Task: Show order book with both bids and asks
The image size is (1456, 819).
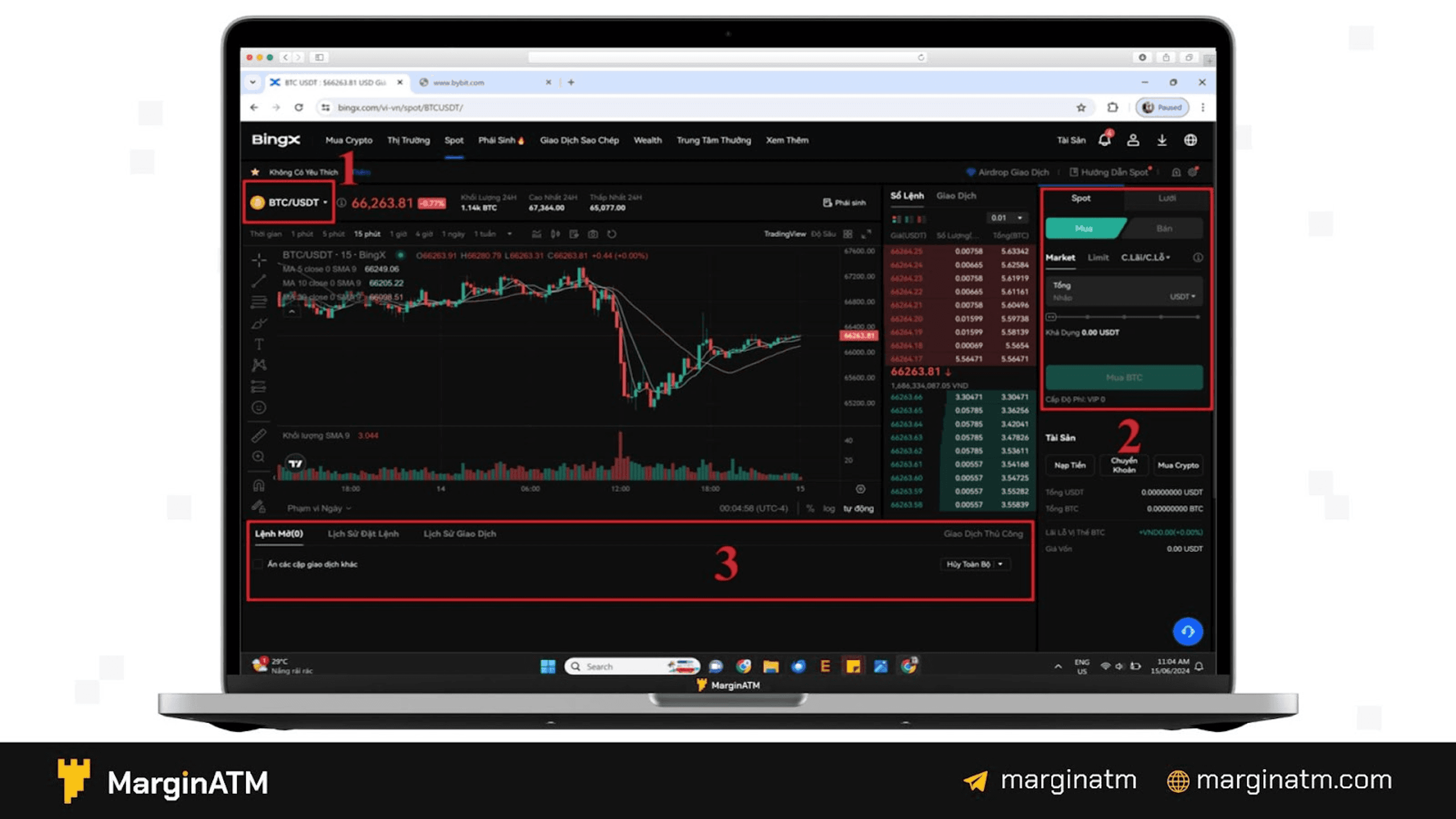Action: pos(897,219)
